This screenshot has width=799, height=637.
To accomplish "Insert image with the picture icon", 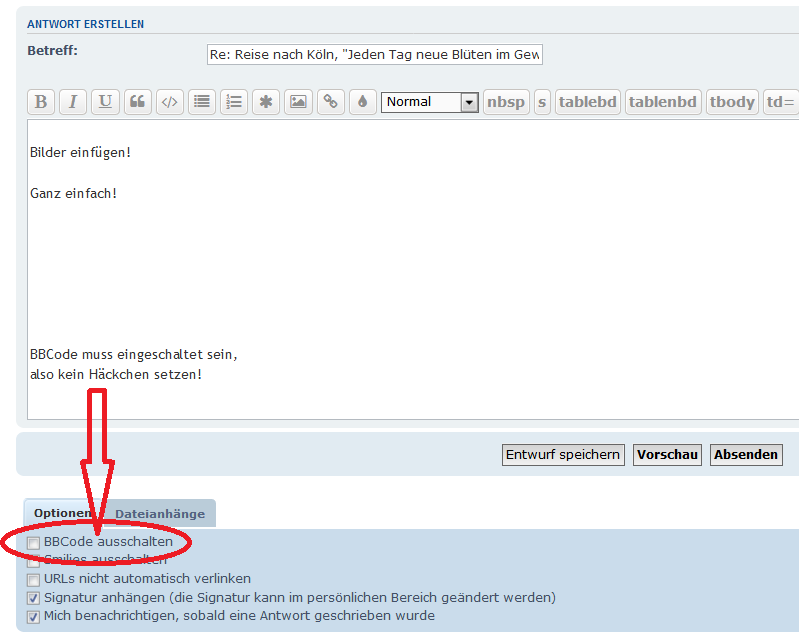I will coord(297,102).
